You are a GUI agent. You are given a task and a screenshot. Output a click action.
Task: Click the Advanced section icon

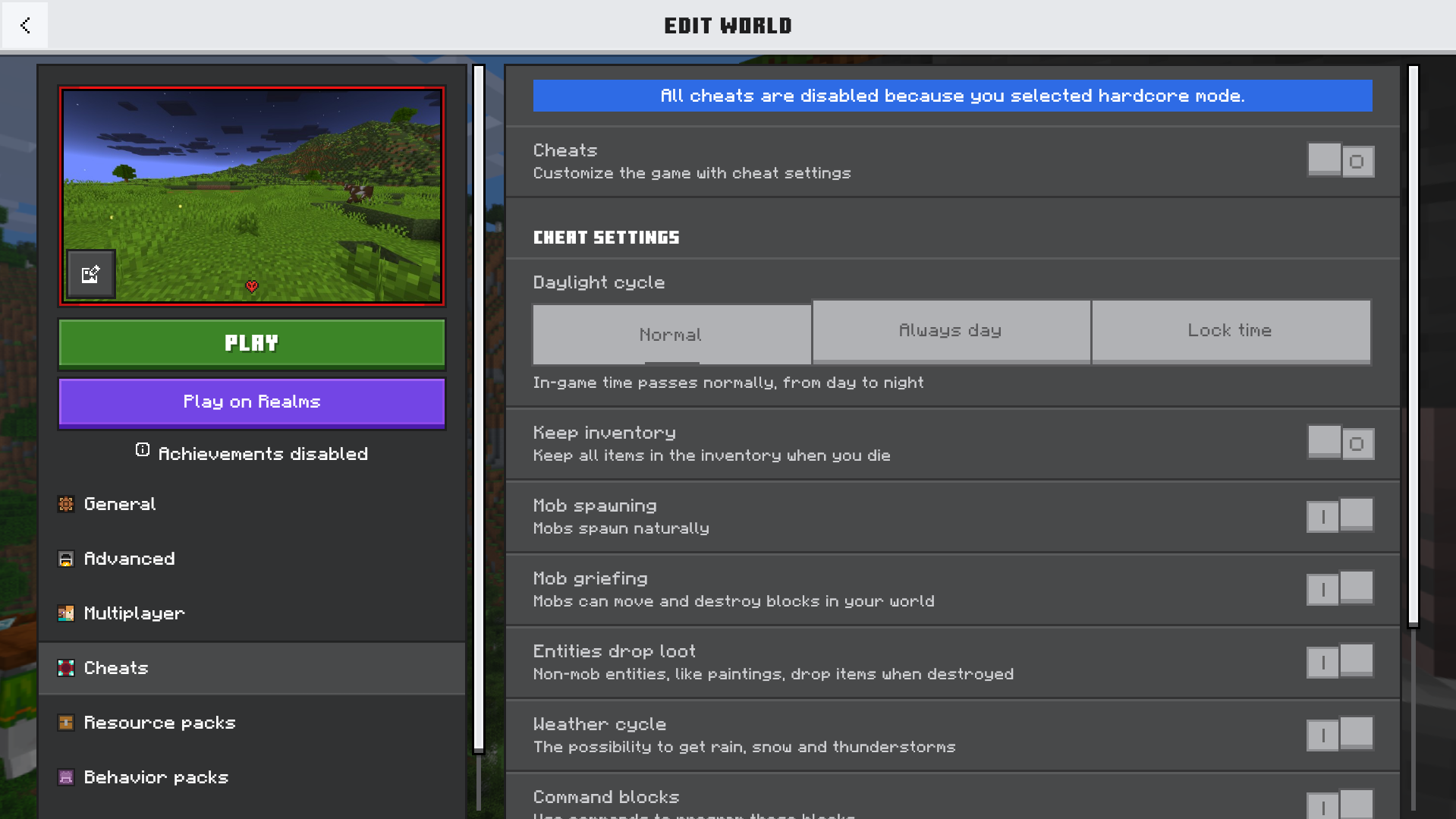(66, 559)
